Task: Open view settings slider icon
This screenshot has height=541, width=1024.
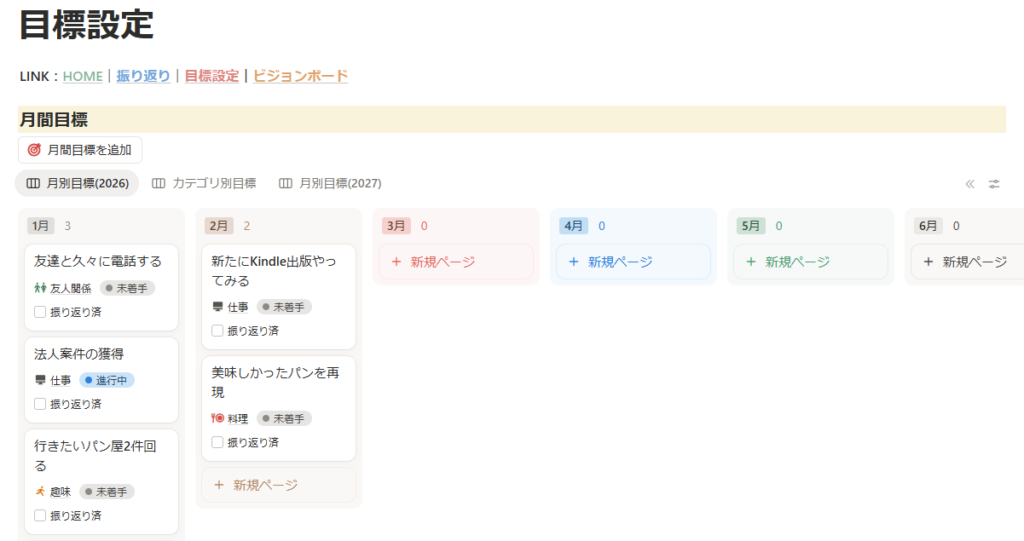Action: [994, 184]
